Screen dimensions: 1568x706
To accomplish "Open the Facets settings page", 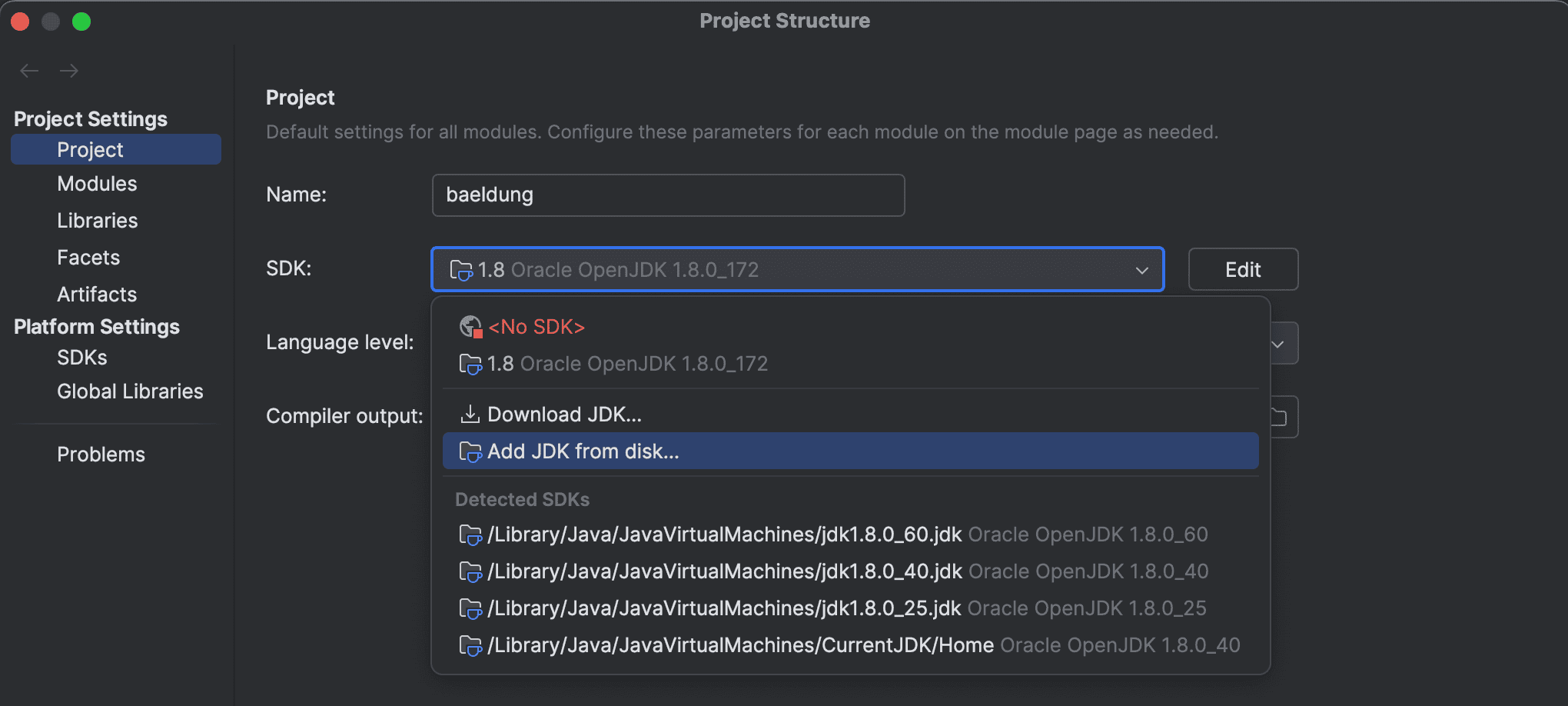I will tap(88, 258).
